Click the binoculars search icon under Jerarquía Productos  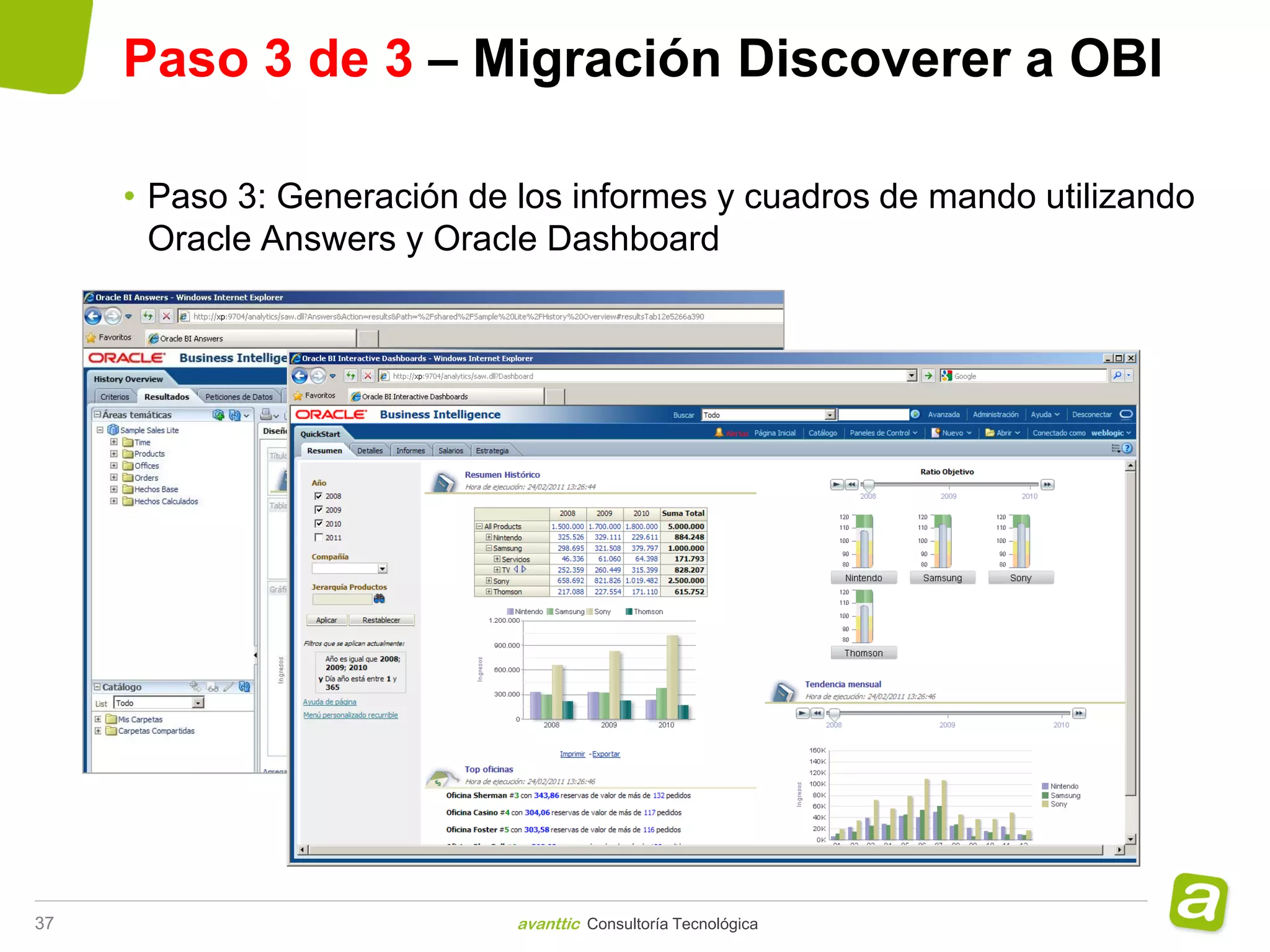pos(379,599)
